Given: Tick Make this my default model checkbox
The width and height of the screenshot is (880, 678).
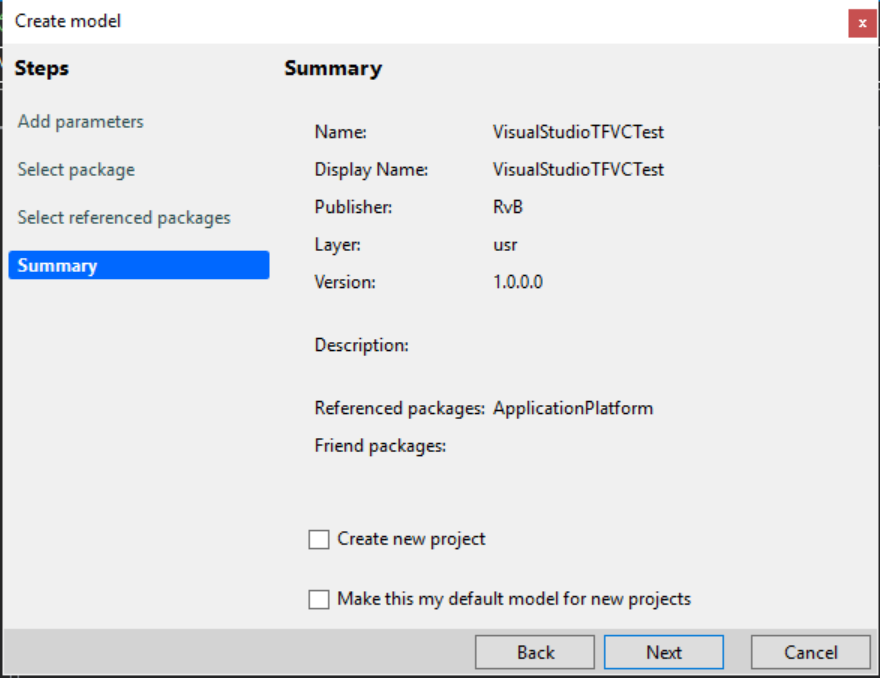Looking at the screenshot, I should pos(319,599).
